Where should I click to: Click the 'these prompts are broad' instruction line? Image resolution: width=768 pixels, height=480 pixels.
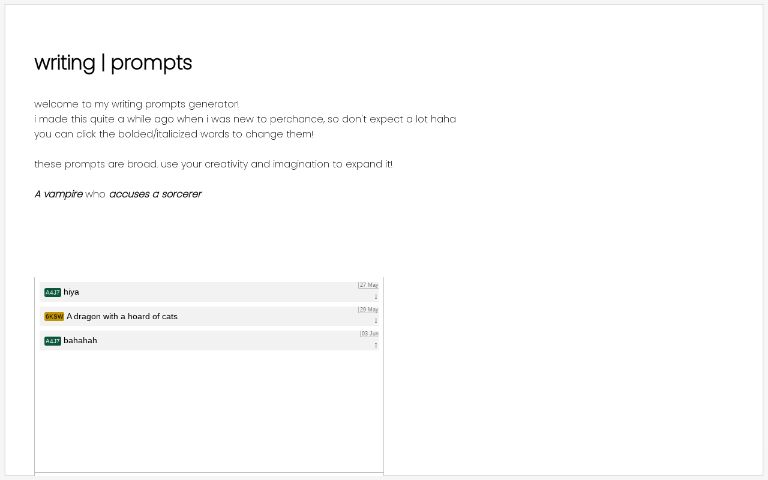tap(213, 164)
